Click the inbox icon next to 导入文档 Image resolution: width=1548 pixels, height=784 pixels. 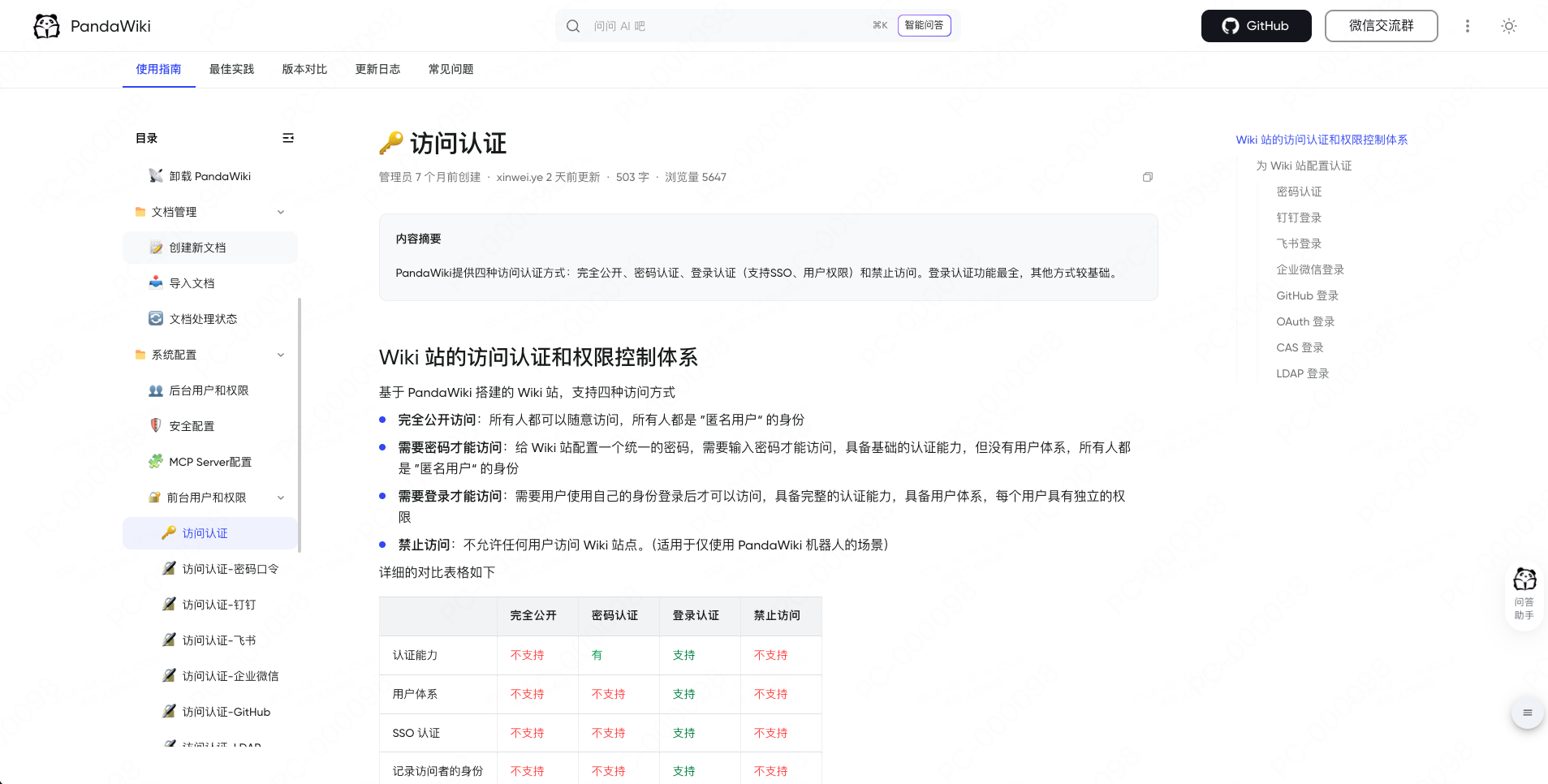click(x=156, y=282)
